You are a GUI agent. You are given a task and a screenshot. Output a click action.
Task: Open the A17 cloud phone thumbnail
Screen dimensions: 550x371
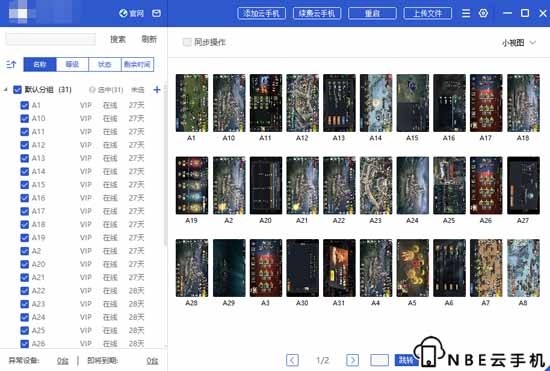point(486,103)
